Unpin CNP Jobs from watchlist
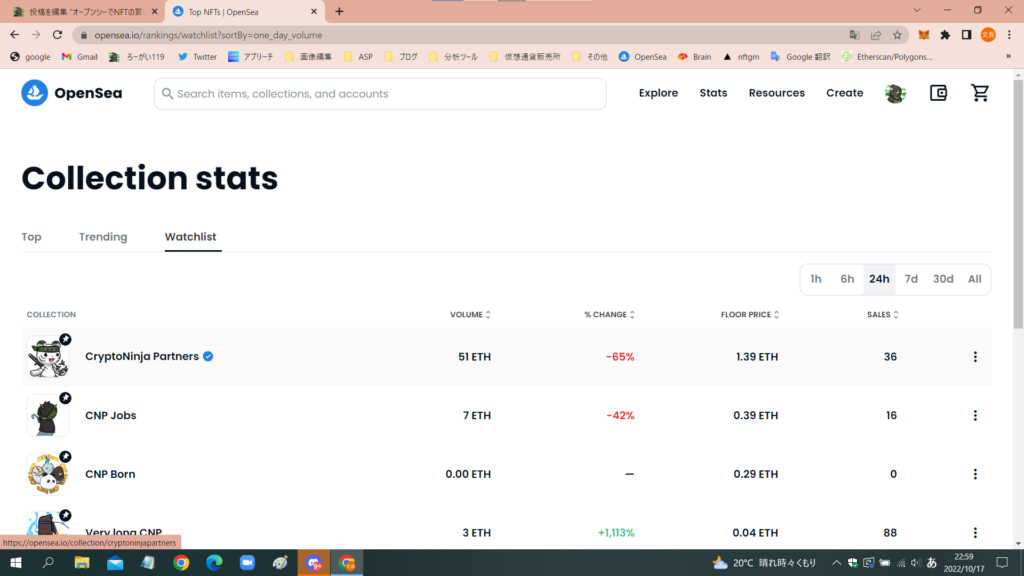Image resolution: width=1024 pixels, height=576 pixels. 65,398
